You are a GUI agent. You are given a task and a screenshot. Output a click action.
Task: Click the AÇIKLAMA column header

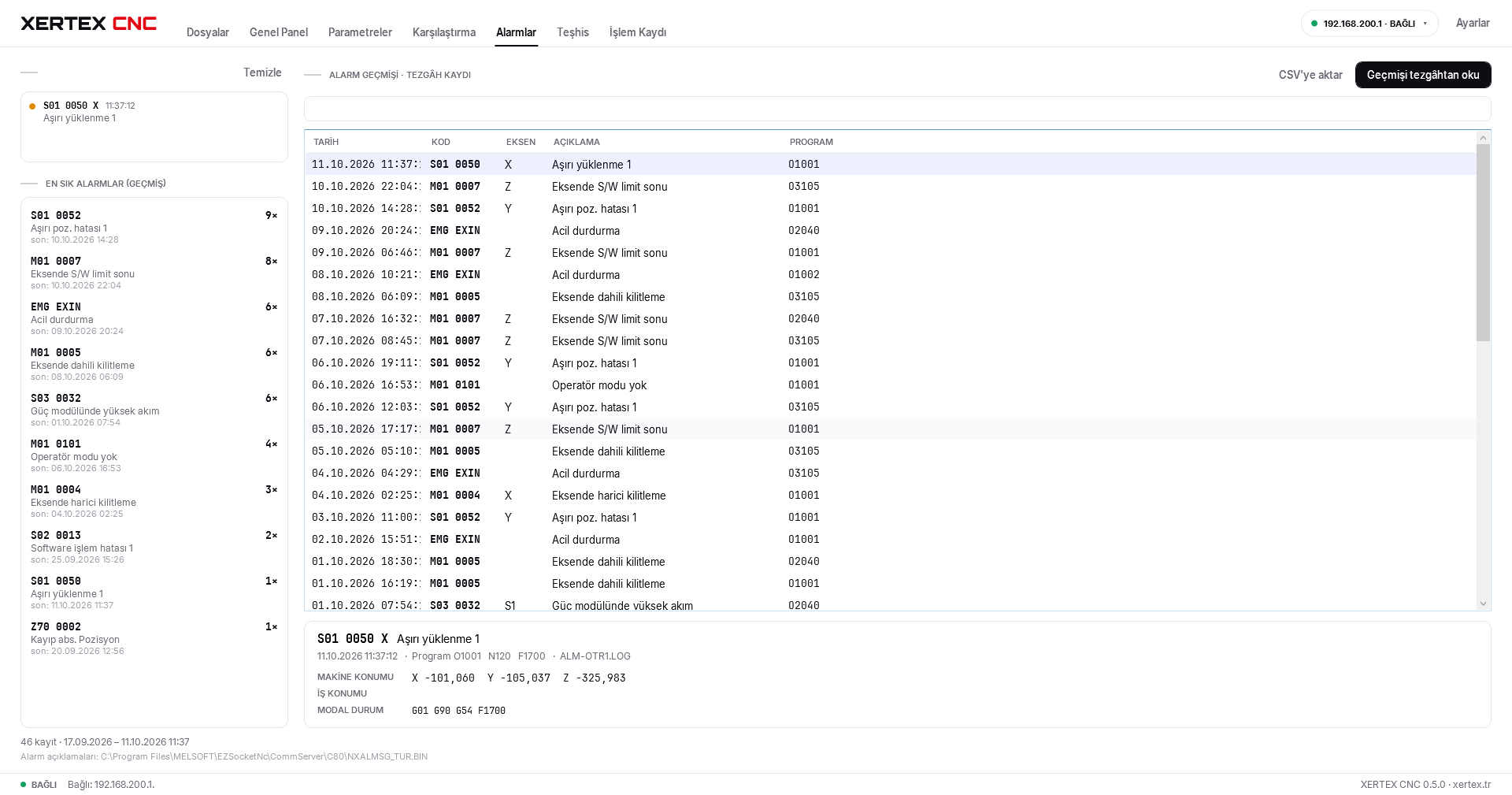point(576,142)
